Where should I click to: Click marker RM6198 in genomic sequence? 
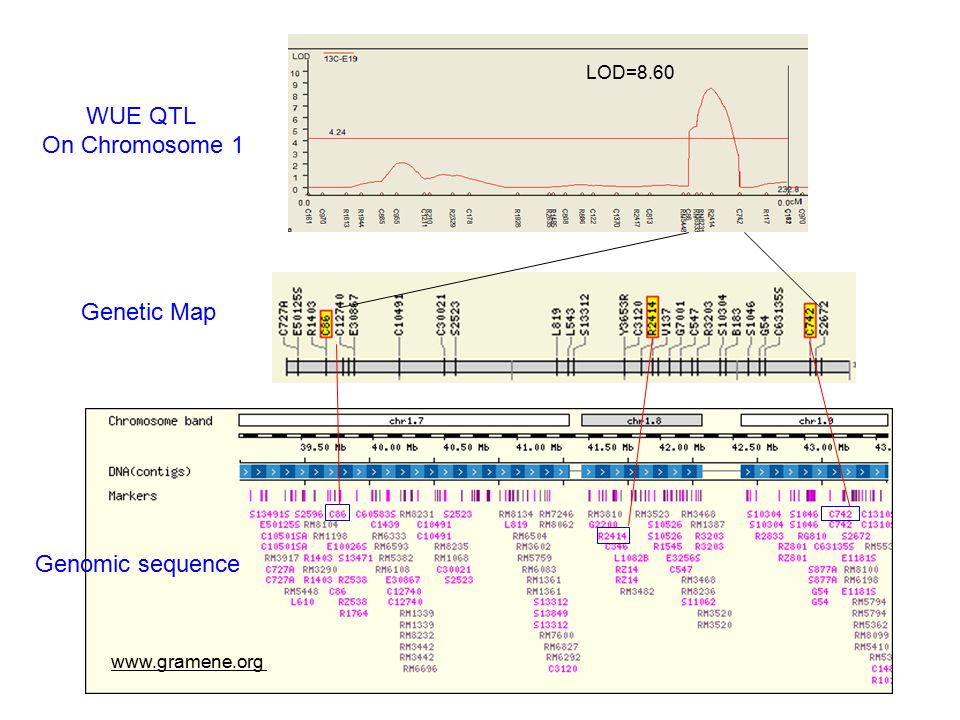click(x=861, y=580)
